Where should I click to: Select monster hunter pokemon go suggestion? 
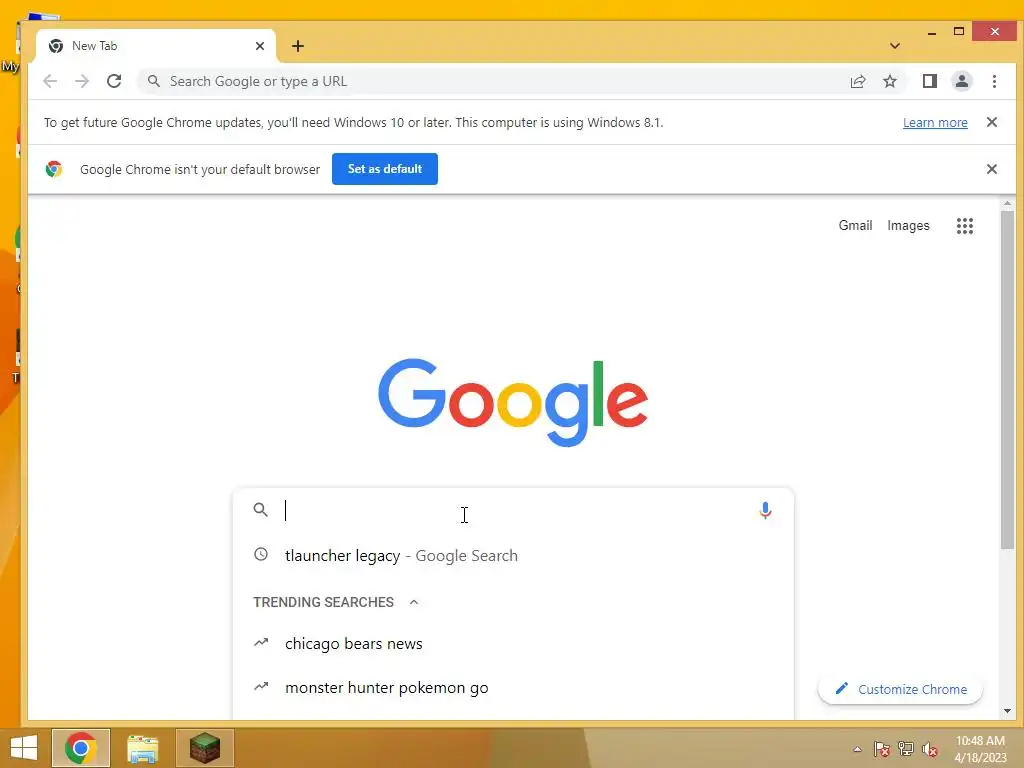(513, 688)
